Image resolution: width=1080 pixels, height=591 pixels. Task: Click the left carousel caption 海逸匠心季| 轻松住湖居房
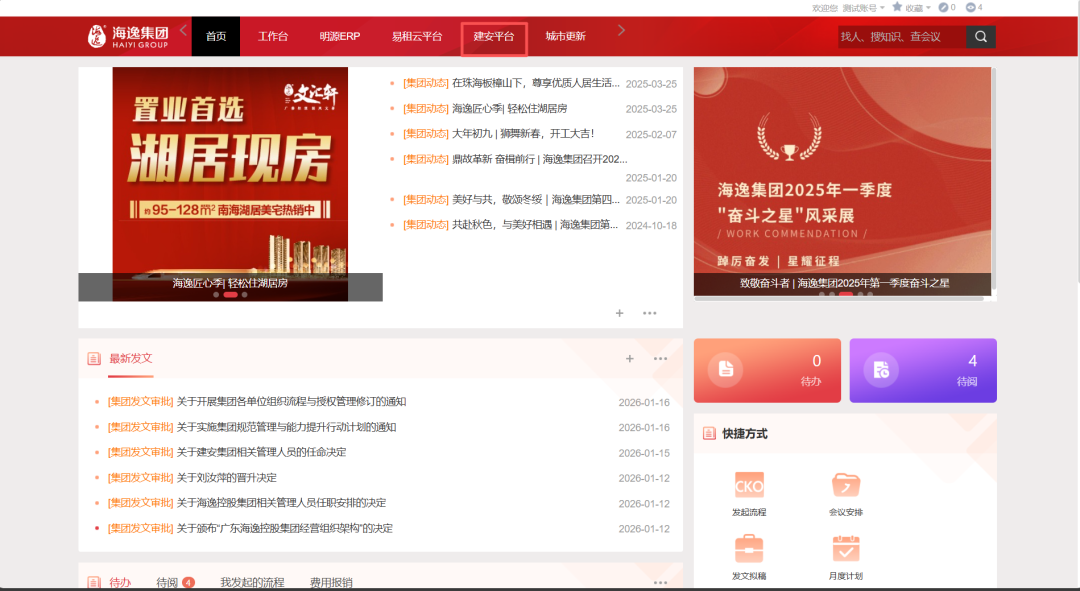(x=230, y=283)
